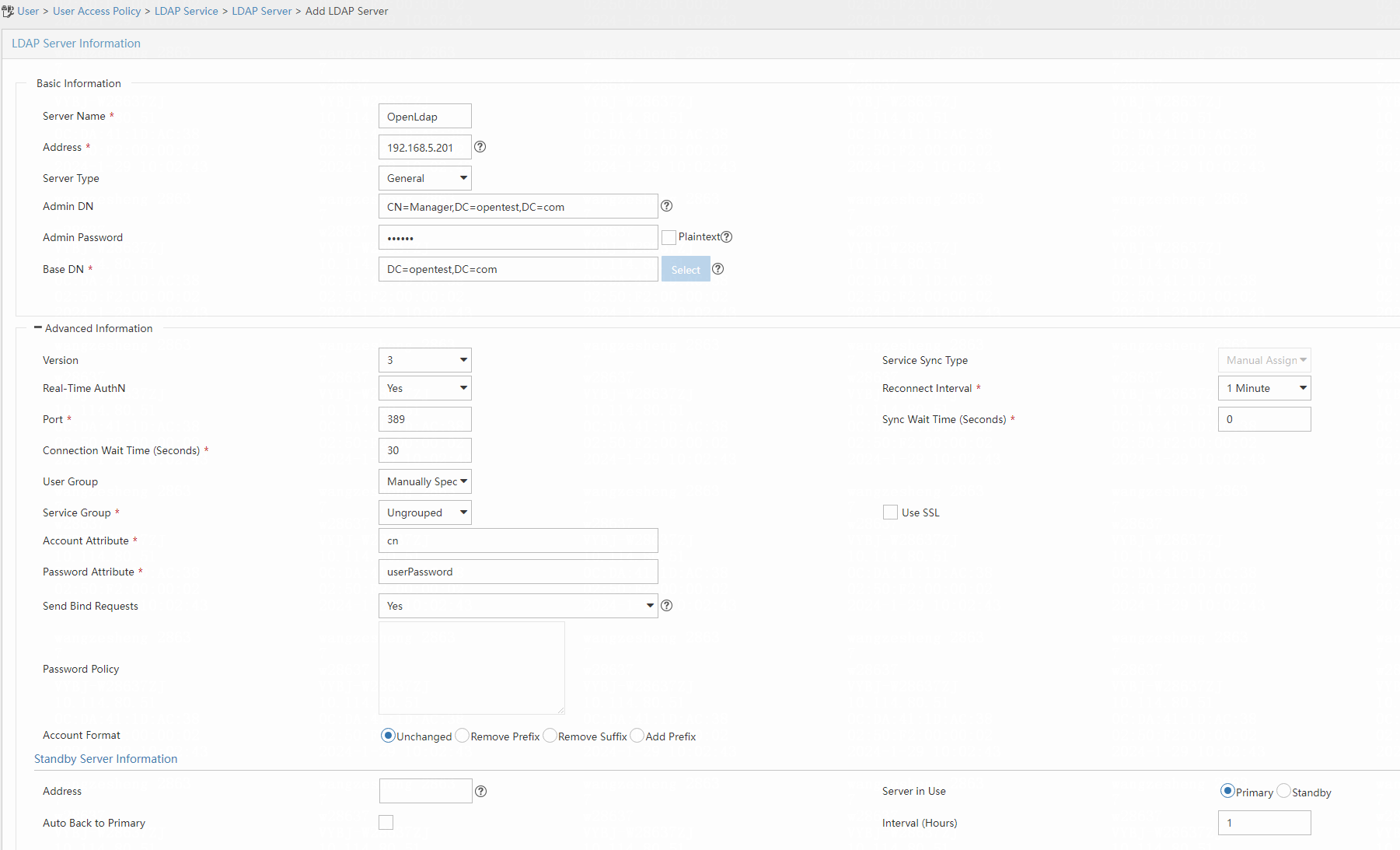Click the Basic Information section label
The width and height of the screenshot is (1400, 850).
pos(79,83)
